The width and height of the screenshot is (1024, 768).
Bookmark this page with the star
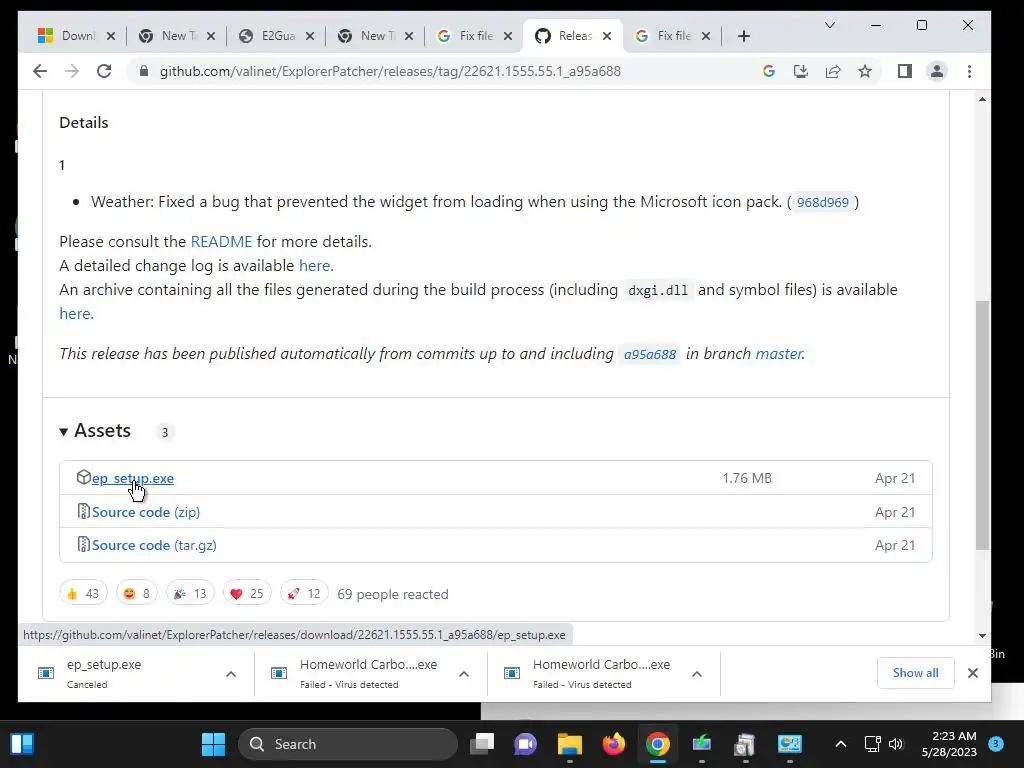coord(865,71)
